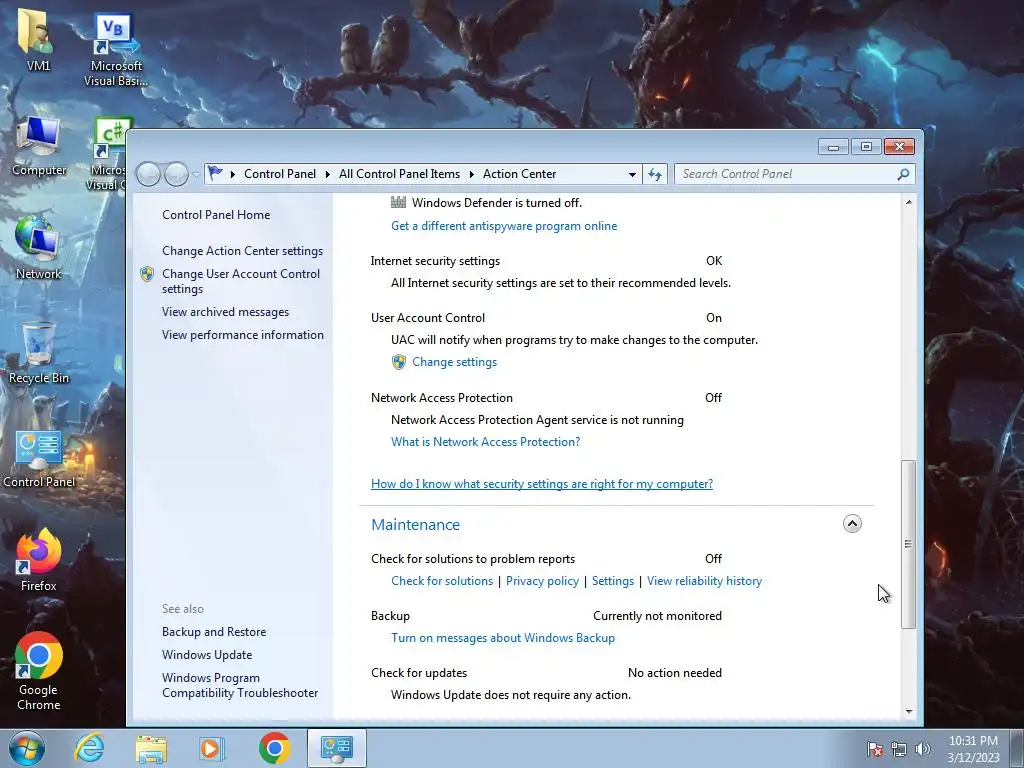Open How do I know what security settings link
Image resolution: width=1024 pixels, height=768 pixels.
[542, 484]
